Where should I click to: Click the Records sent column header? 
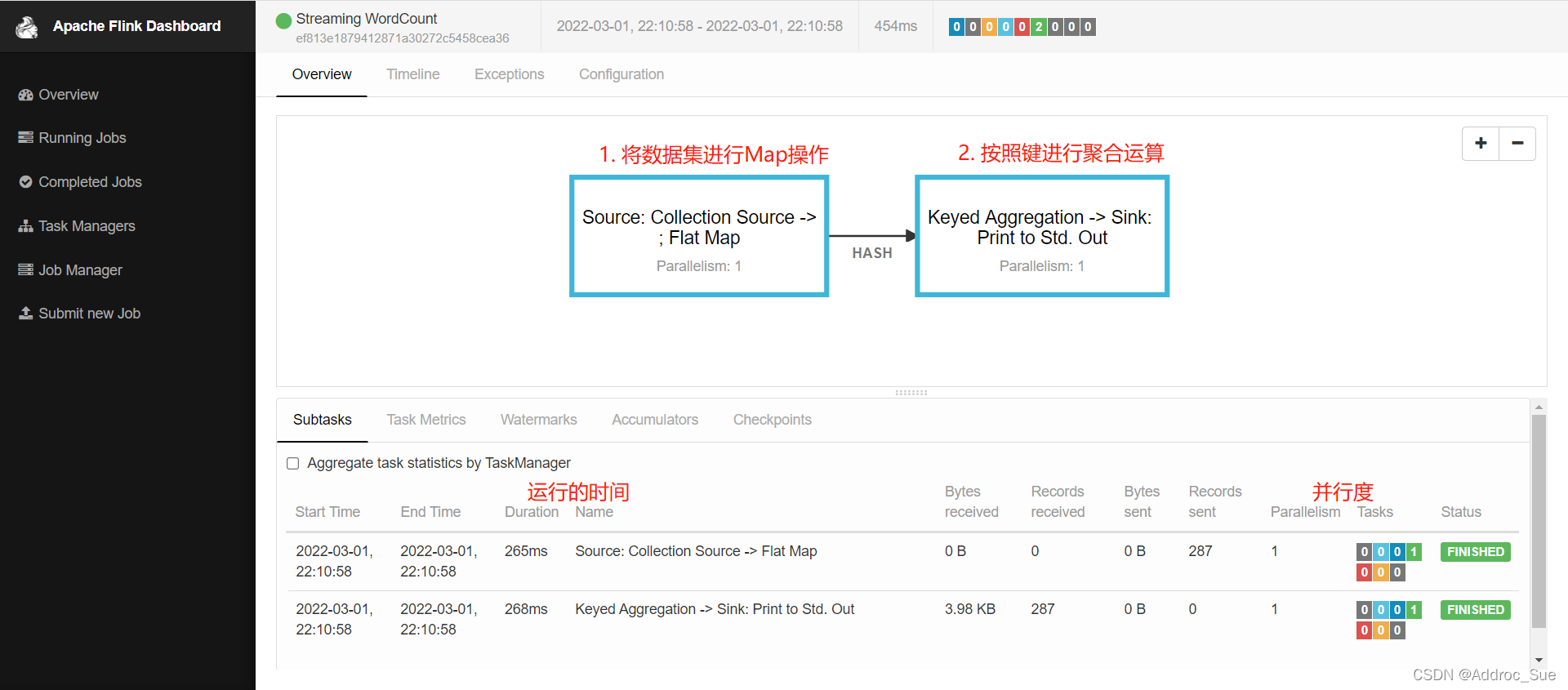coord(1215,501)
